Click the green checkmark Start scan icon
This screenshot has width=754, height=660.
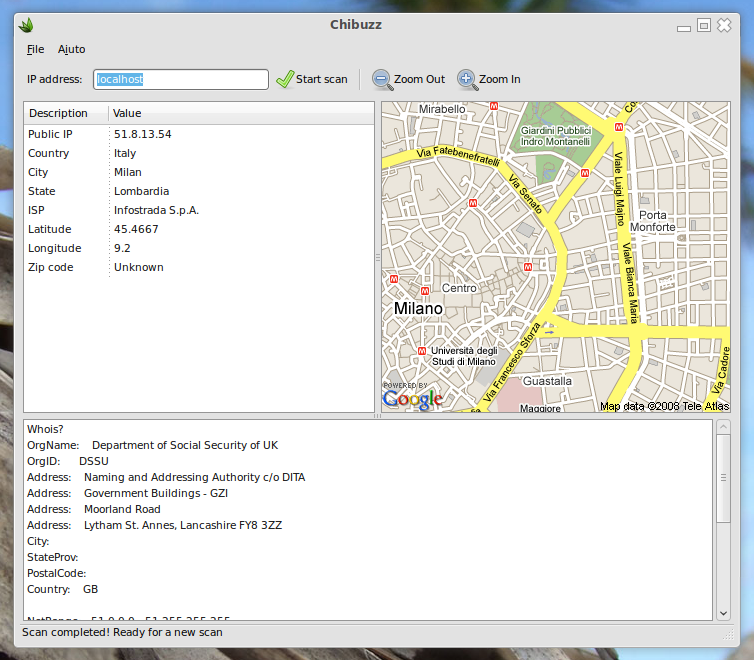[285, 79]
